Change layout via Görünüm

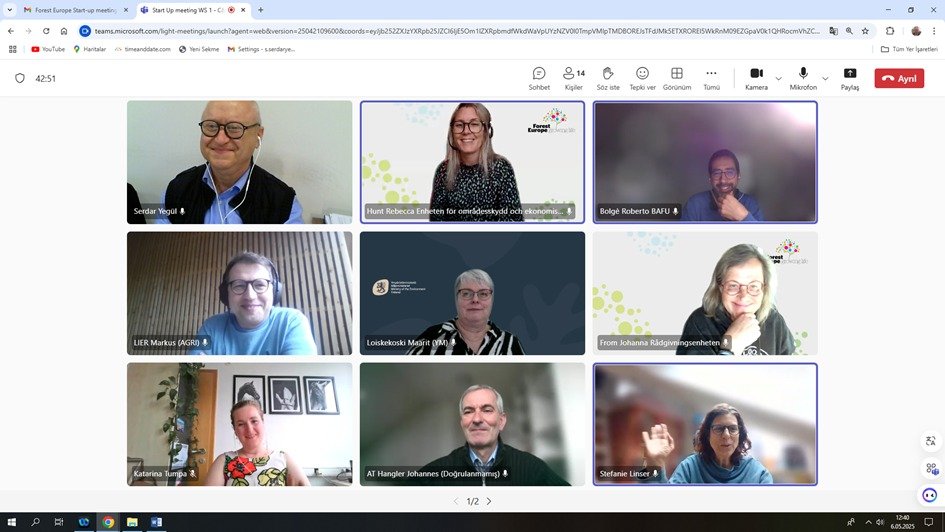click(677, 79)
